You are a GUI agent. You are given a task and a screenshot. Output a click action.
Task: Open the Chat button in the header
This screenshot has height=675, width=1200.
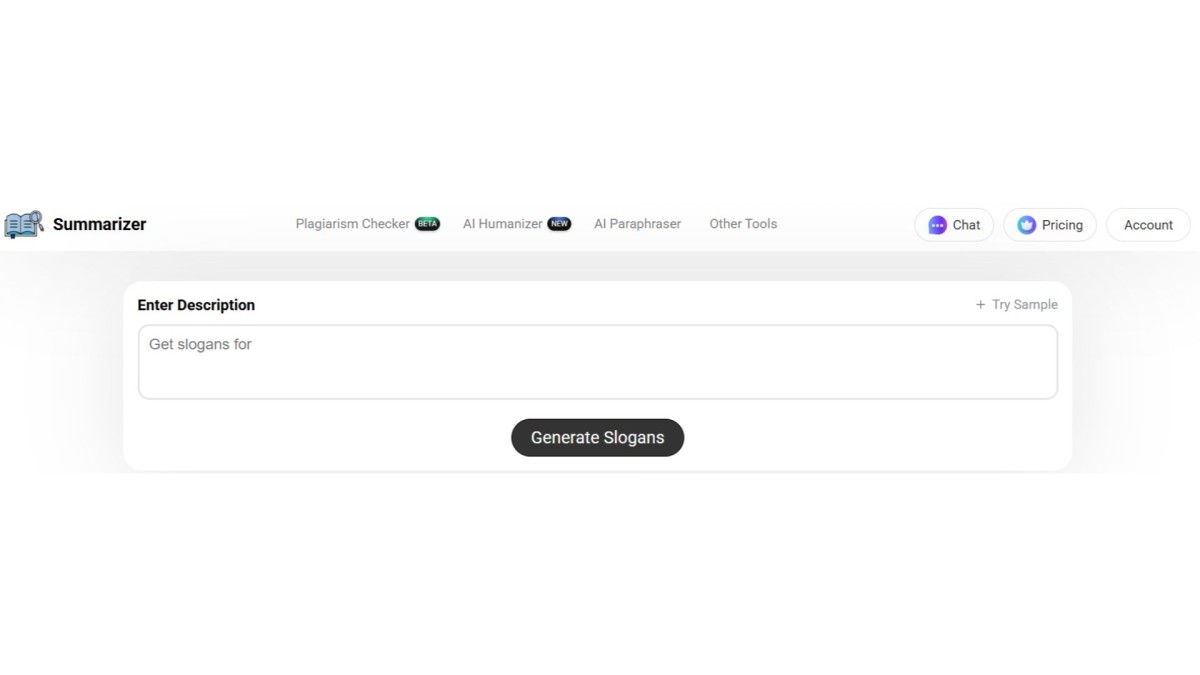coord(954,225)
